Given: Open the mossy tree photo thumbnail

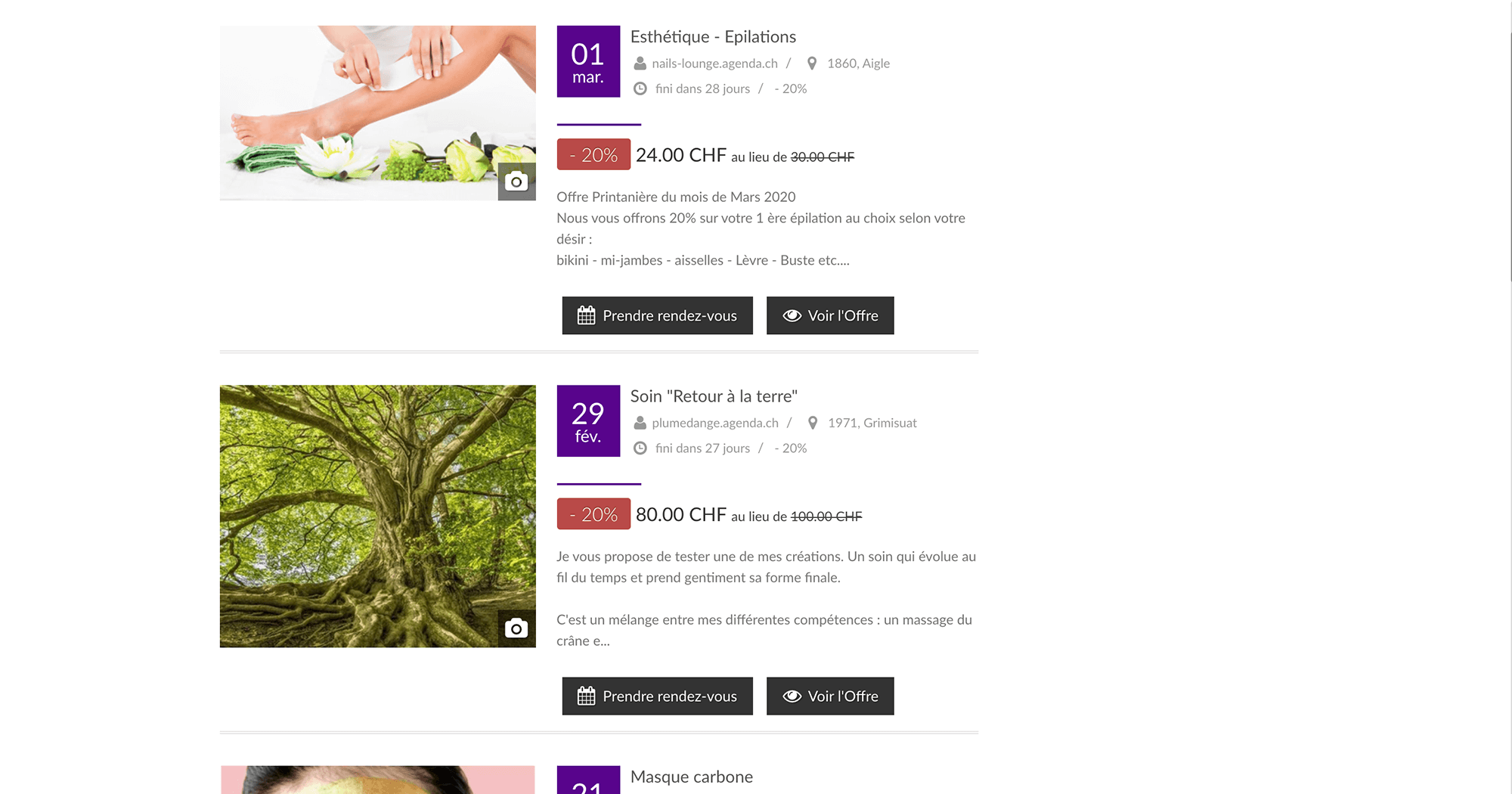Looking at the screenshot, I should click(378, 516).
